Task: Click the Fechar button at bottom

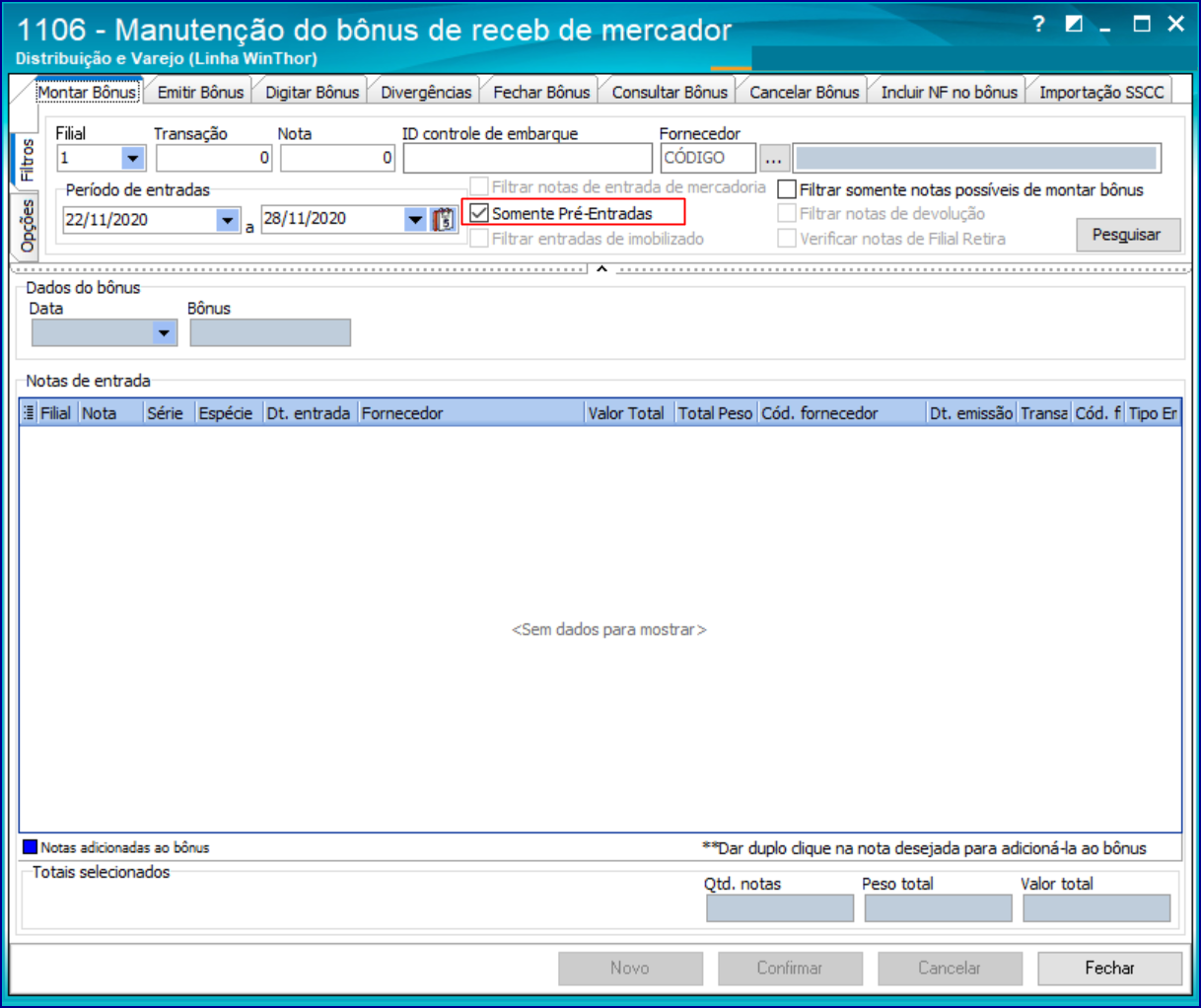Action: (1109, 968)
